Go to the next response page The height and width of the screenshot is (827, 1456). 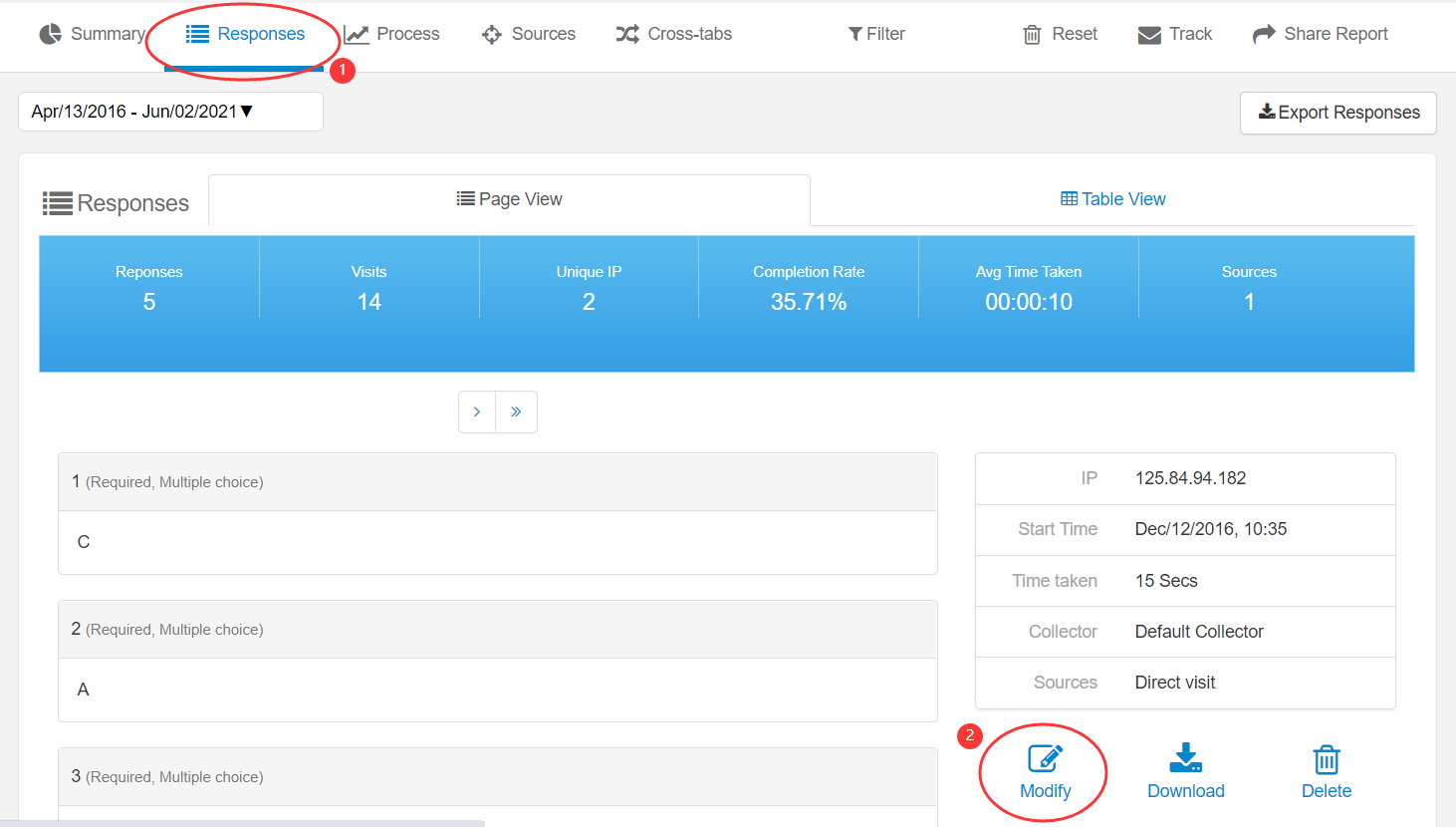[477, 412]
